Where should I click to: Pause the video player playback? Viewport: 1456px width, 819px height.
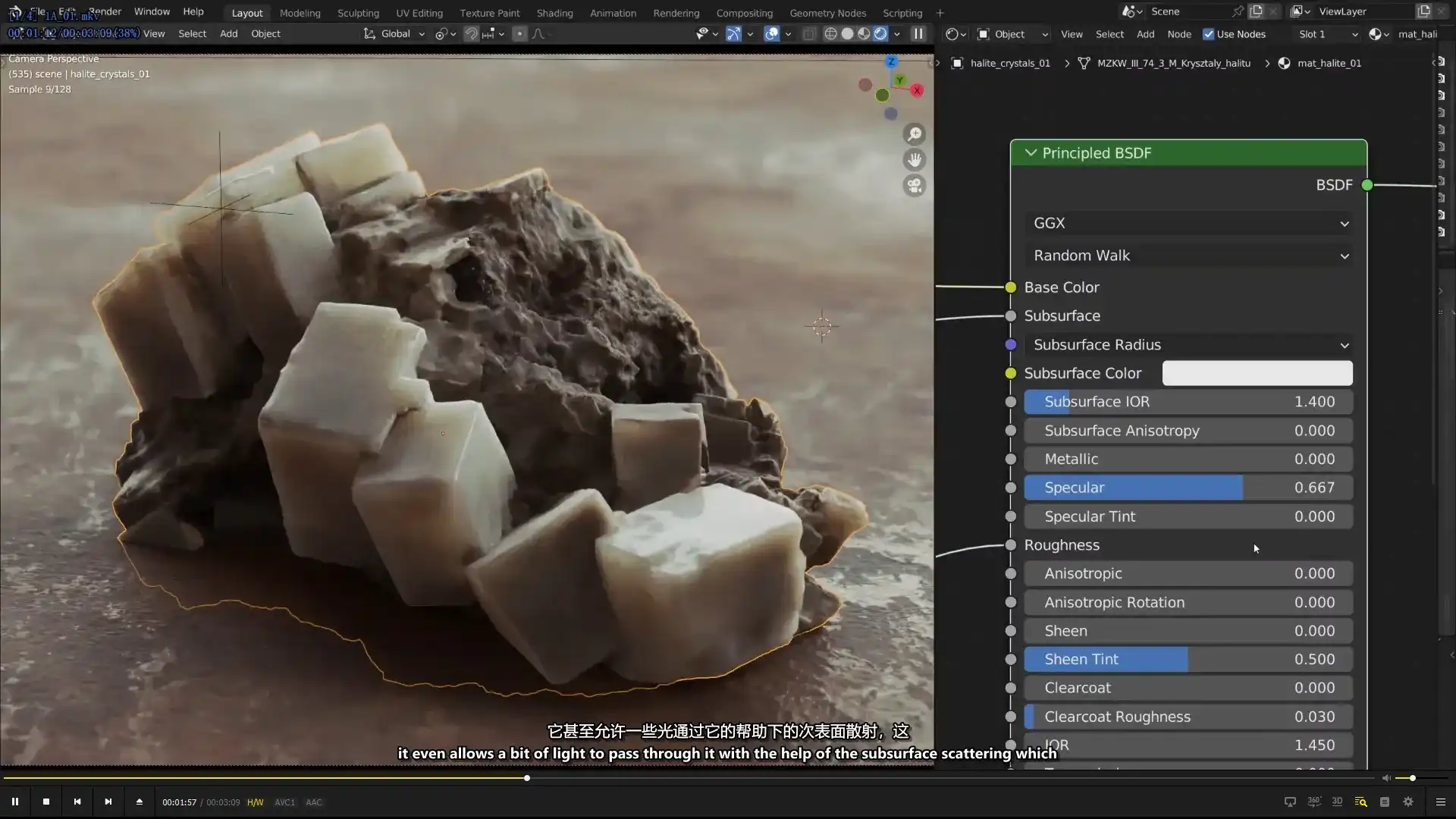tap(15, 802)
